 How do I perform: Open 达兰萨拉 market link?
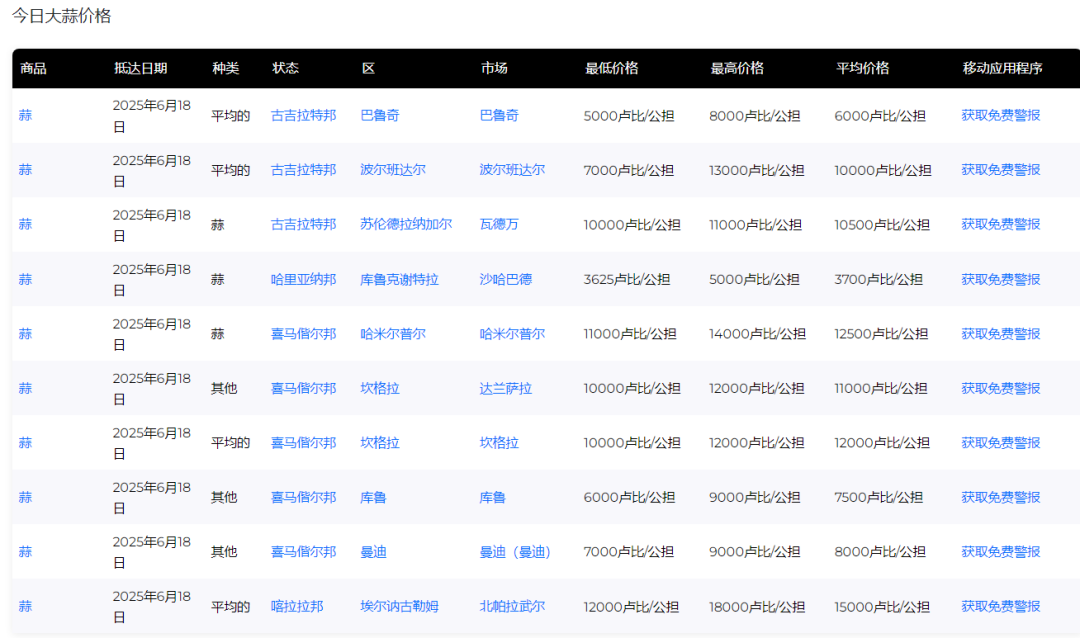pos(506,389)
